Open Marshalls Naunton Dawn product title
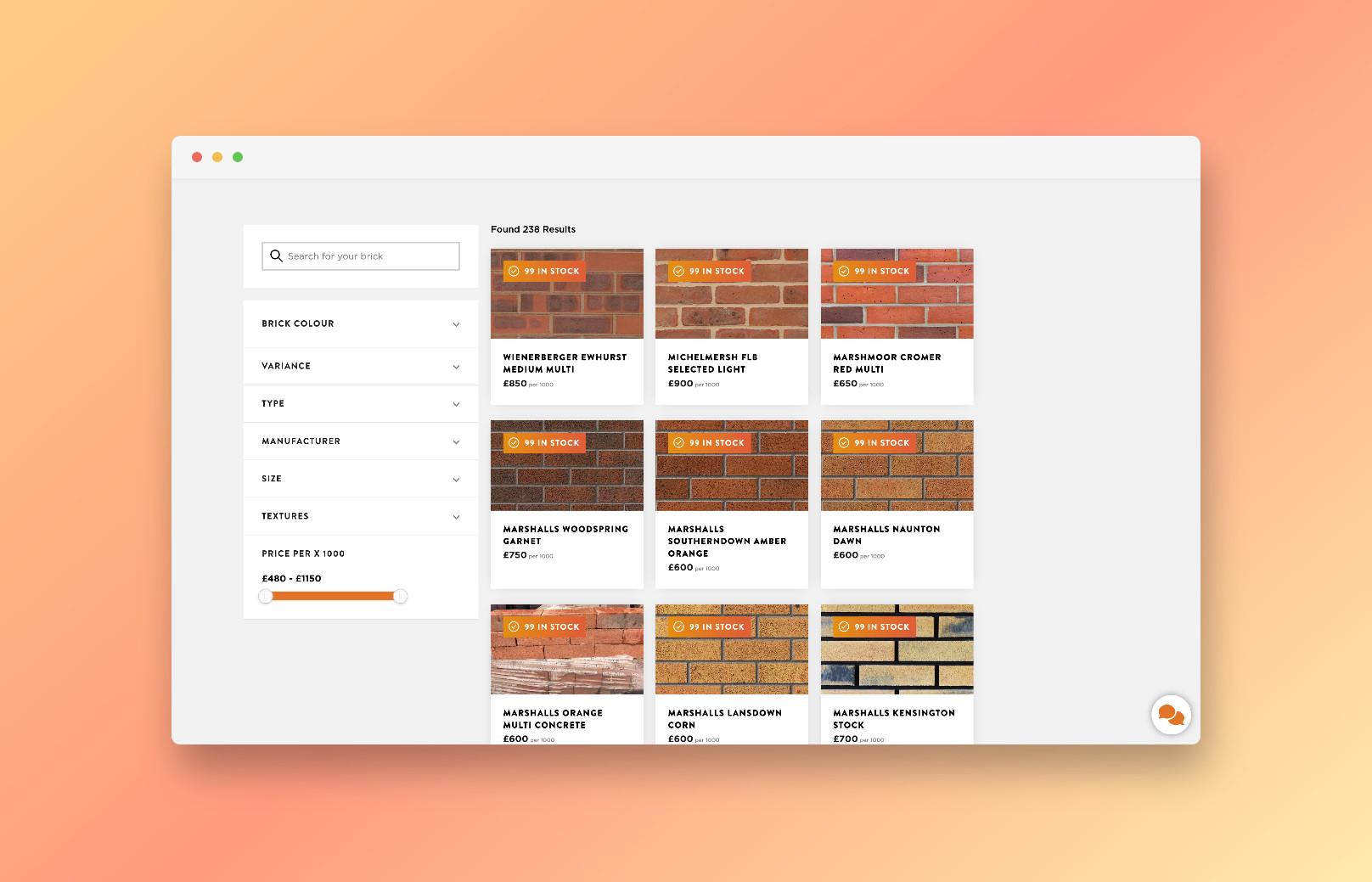The width and height of the screenshot is (1372, 882). (x=886, y=535)
